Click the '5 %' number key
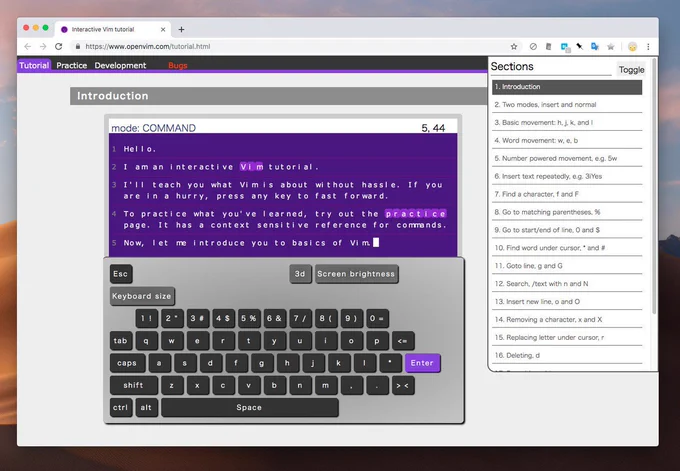Screen dimensions: 680x471 (x=249, y=318)
